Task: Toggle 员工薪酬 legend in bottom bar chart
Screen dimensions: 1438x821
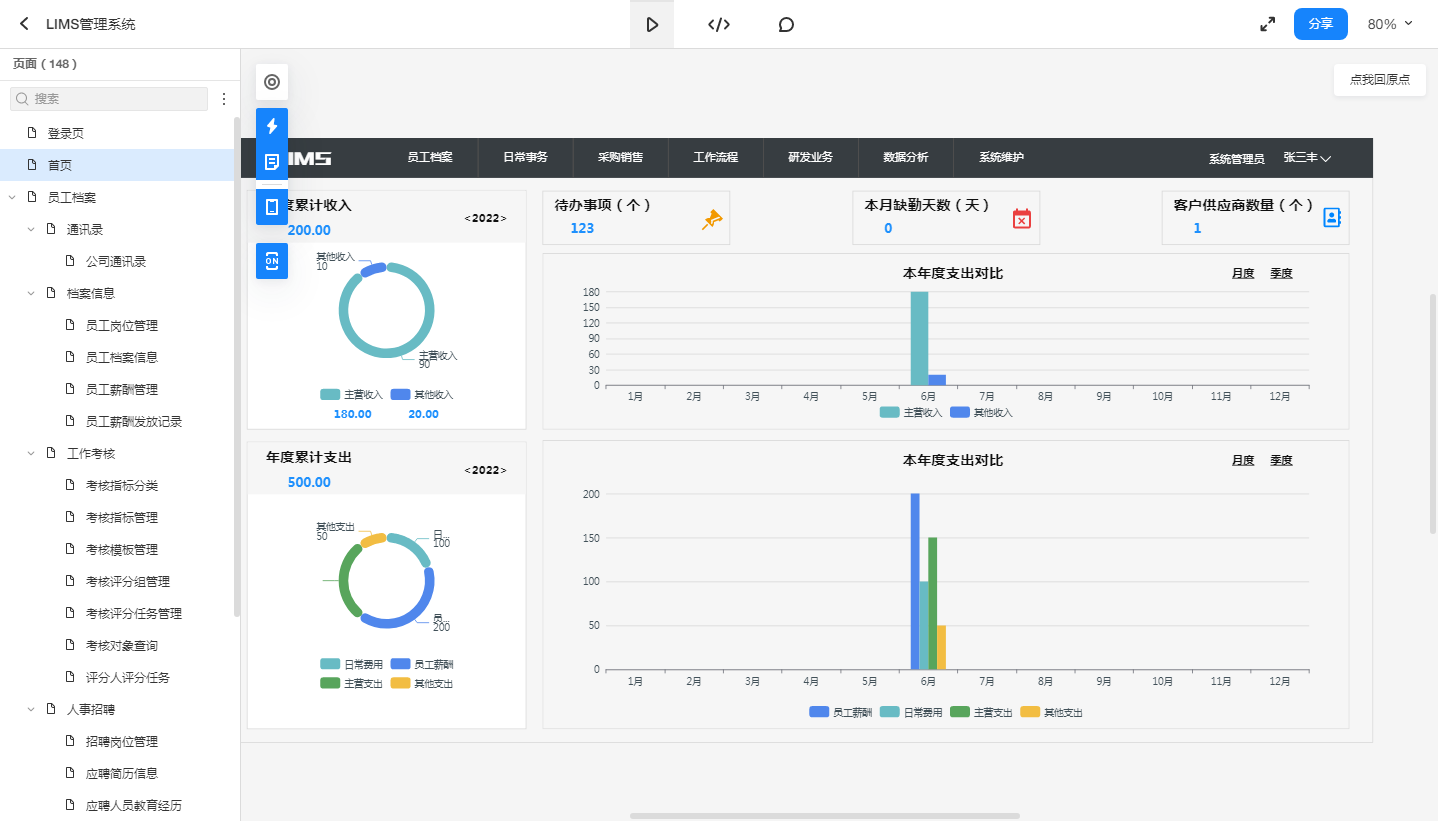Action: [x=840, y=713]
